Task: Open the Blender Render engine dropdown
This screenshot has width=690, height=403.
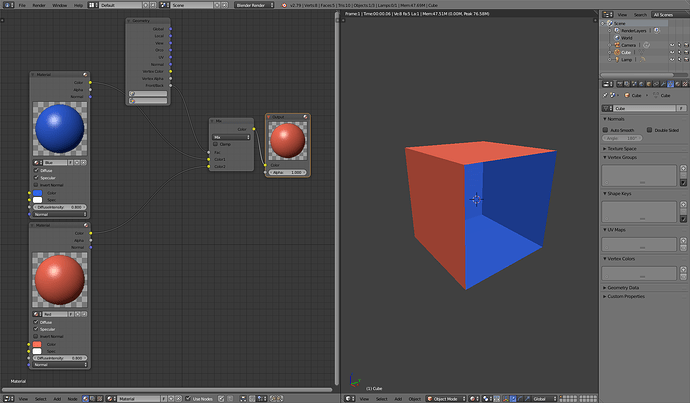Action: (254, 5)
